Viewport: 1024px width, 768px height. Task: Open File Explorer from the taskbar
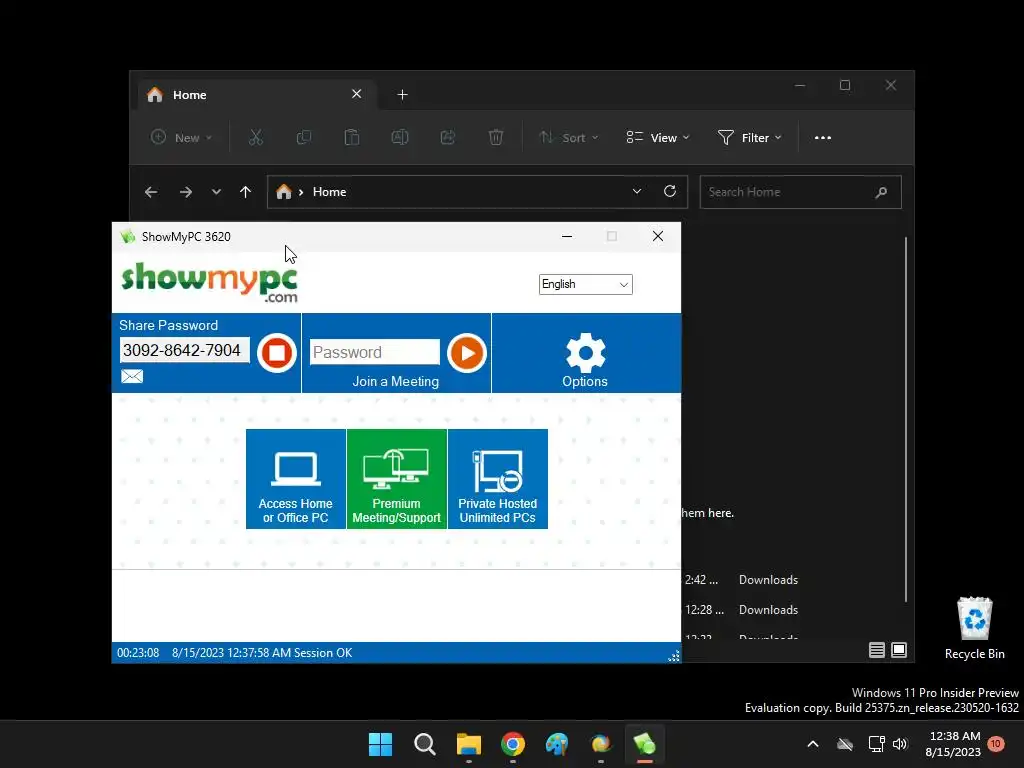click(x=469, y=744)
